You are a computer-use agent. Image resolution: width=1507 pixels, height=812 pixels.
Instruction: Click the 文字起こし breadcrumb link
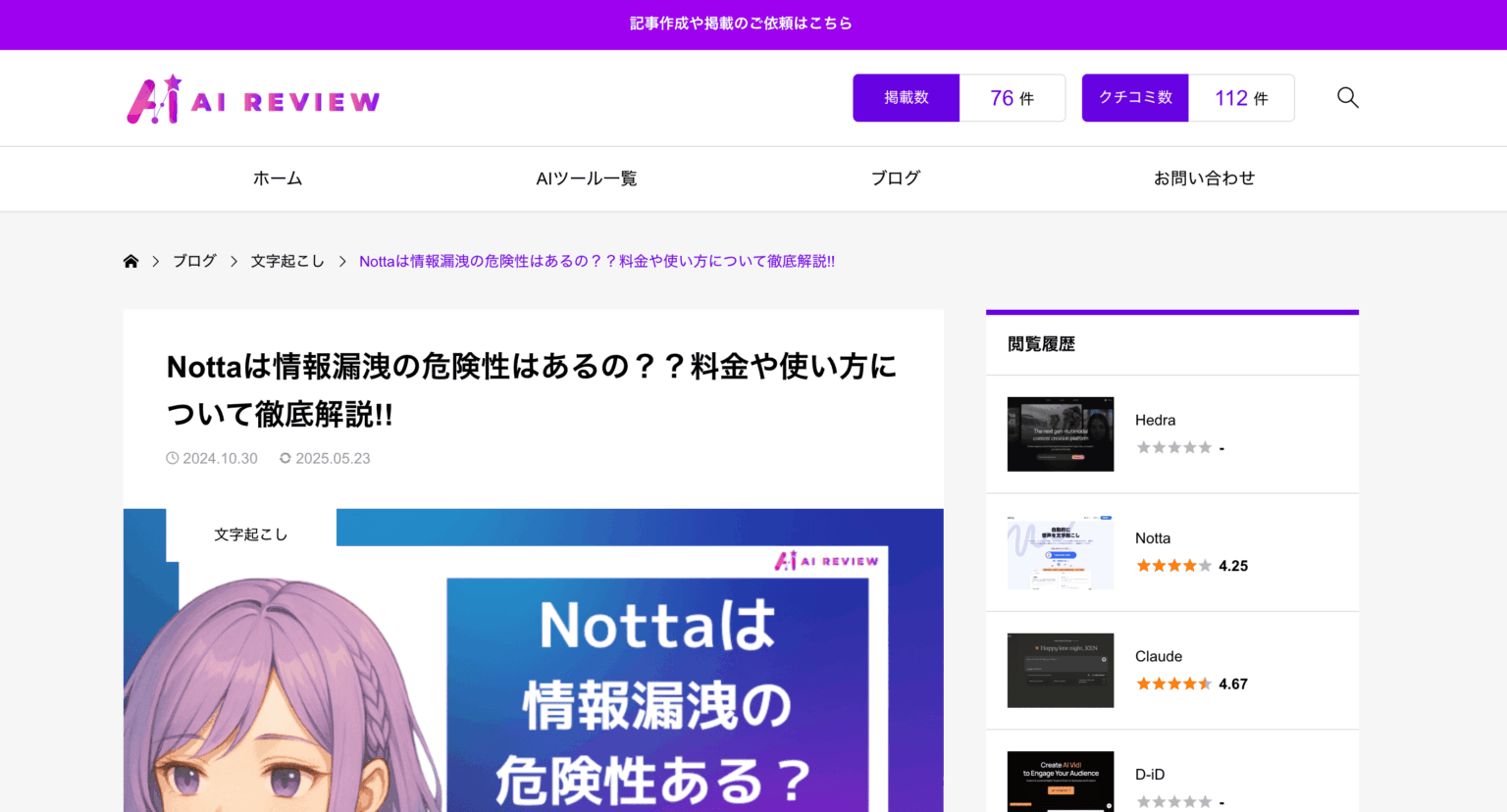point(286,260)
